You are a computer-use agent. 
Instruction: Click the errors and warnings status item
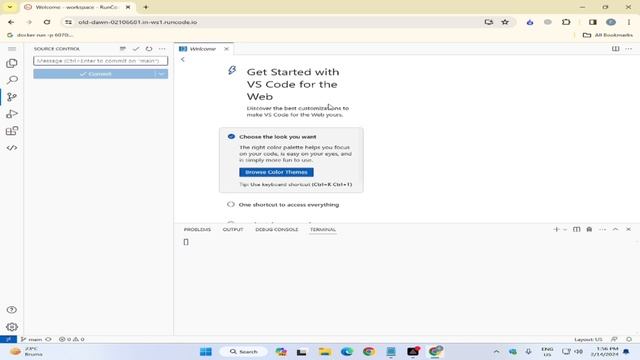[x=72, y=339]
